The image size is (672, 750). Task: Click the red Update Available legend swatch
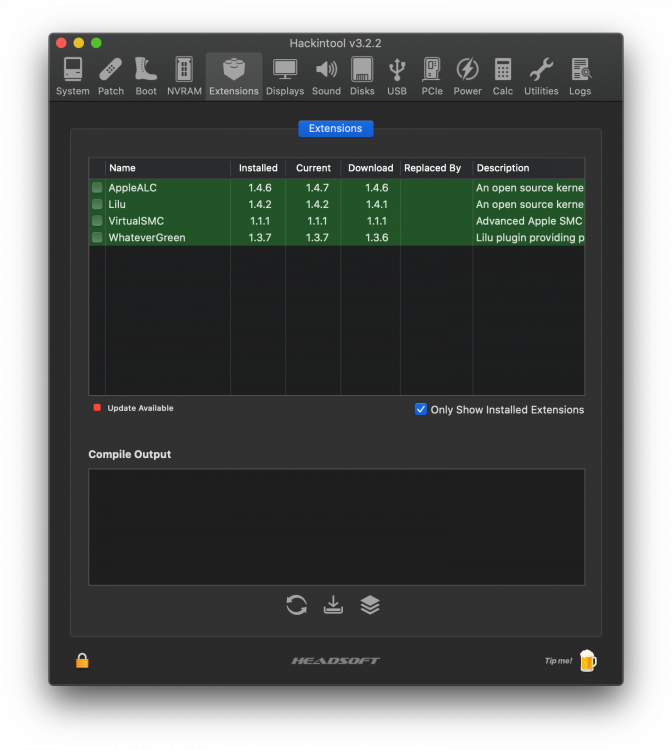click(x=97, y=408)
